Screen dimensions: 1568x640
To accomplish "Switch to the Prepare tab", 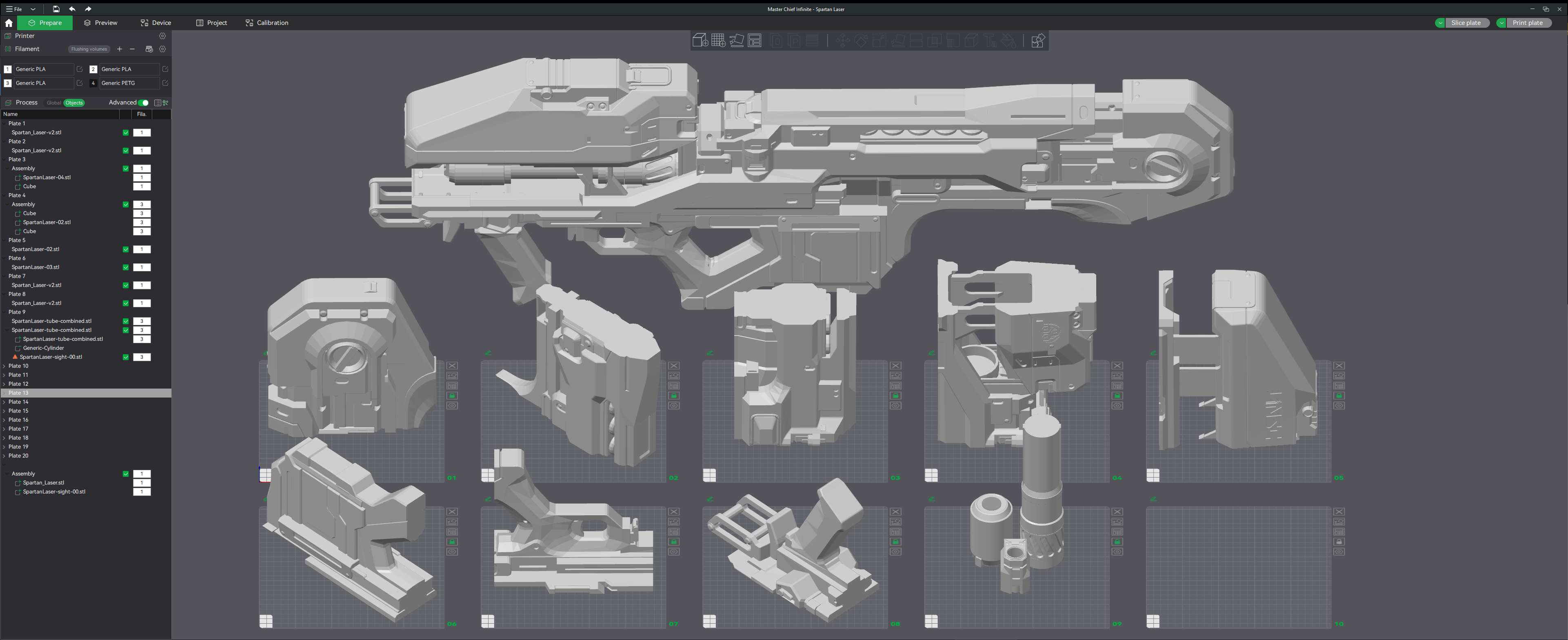I will click(x=45, y=23).
